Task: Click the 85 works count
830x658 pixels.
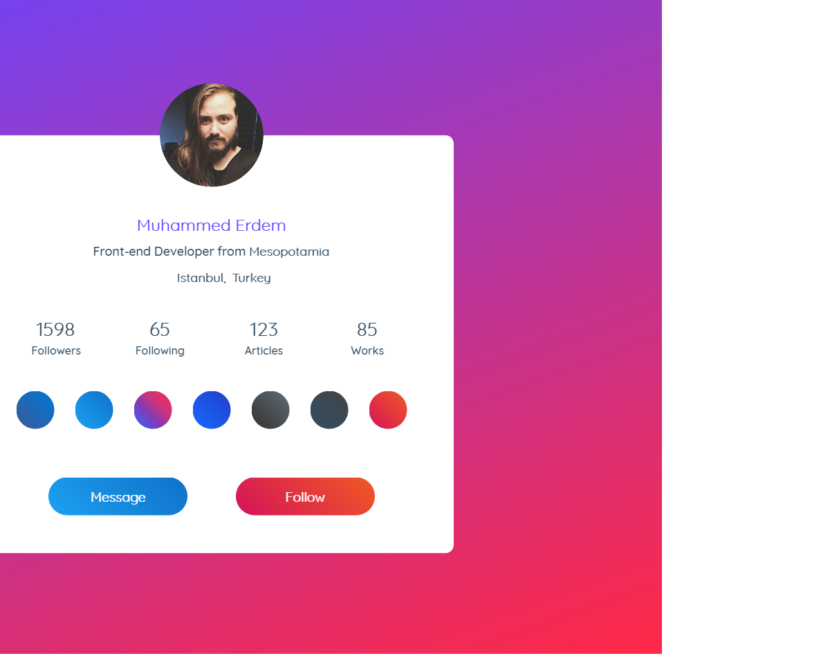Action: [x=367, y=330]
